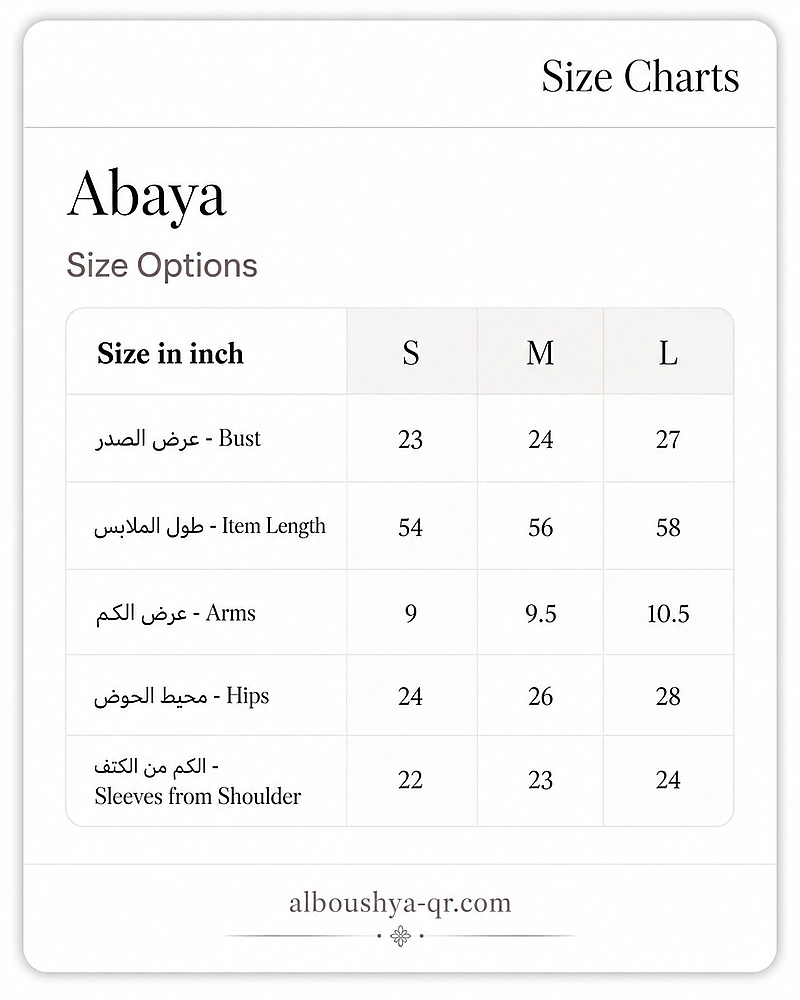Select the Item Length row label
800x1000 pixels.
coord(210,527)
